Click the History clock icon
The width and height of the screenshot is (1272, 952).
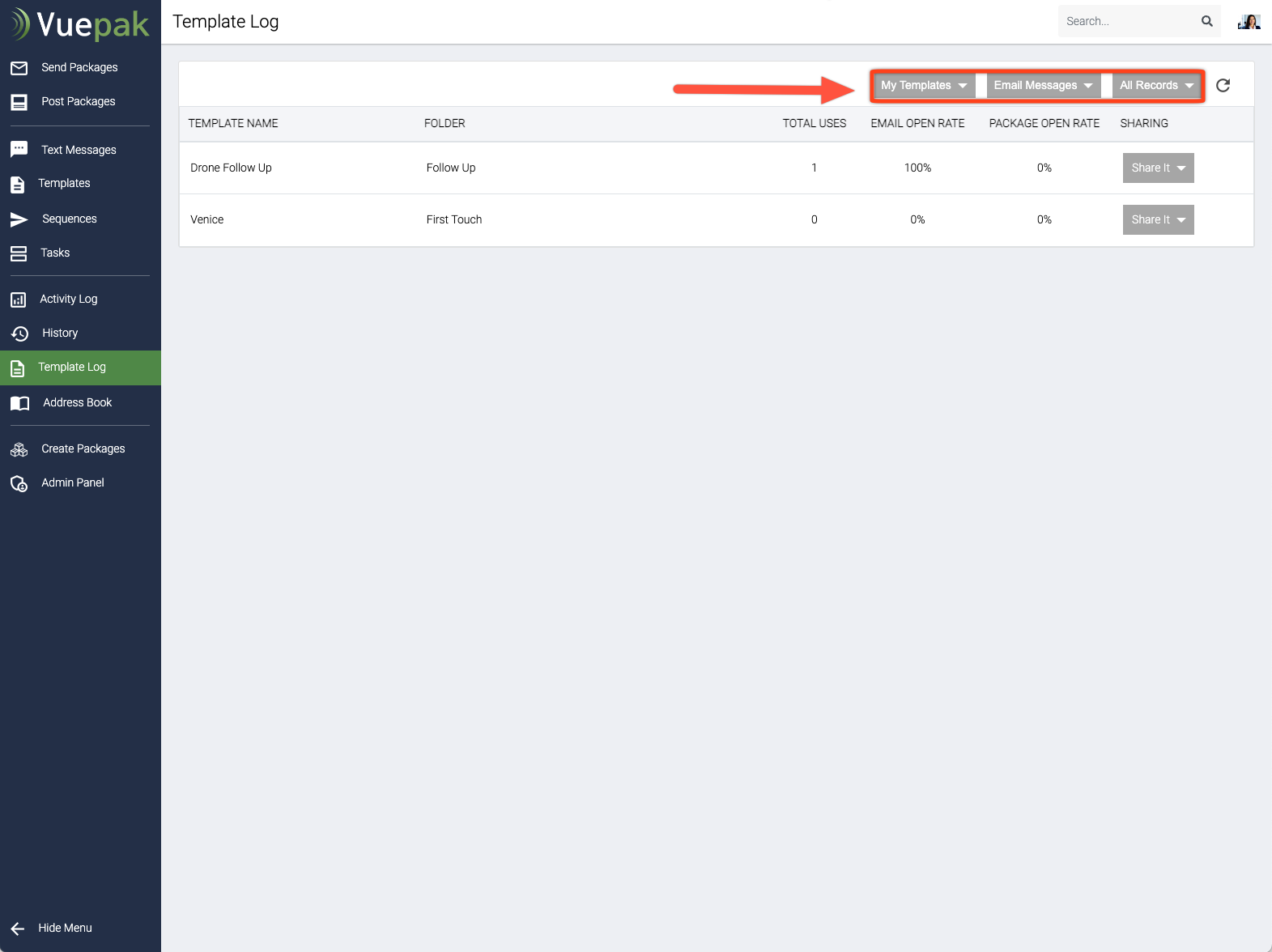click(x=19, y=334)
